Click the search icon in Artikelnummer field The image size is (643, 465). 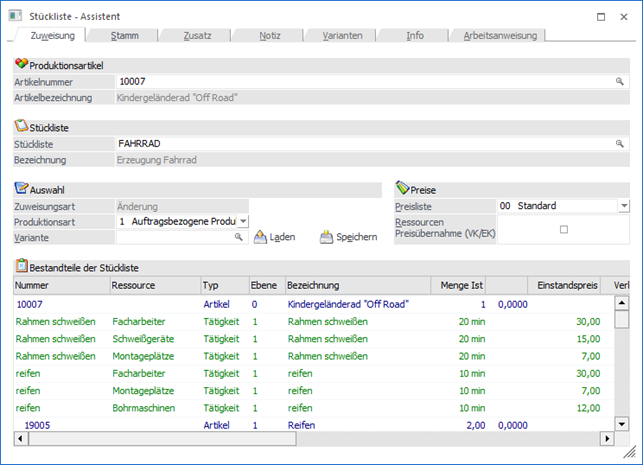[620, 81]
